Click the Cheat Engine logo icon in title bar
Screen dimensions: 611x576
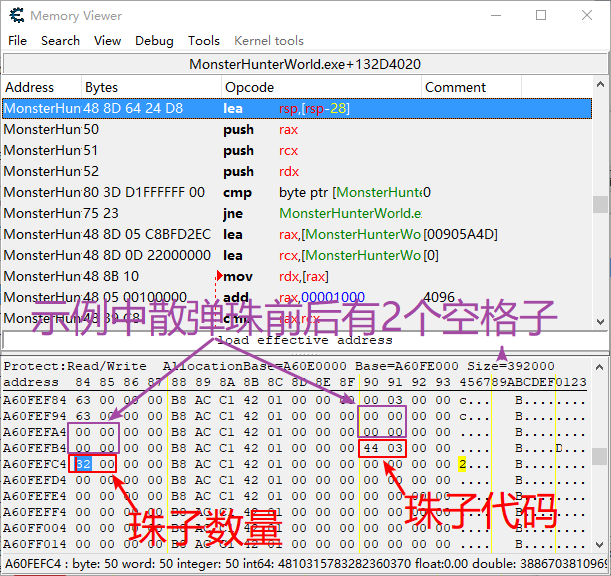coord(17,16)
